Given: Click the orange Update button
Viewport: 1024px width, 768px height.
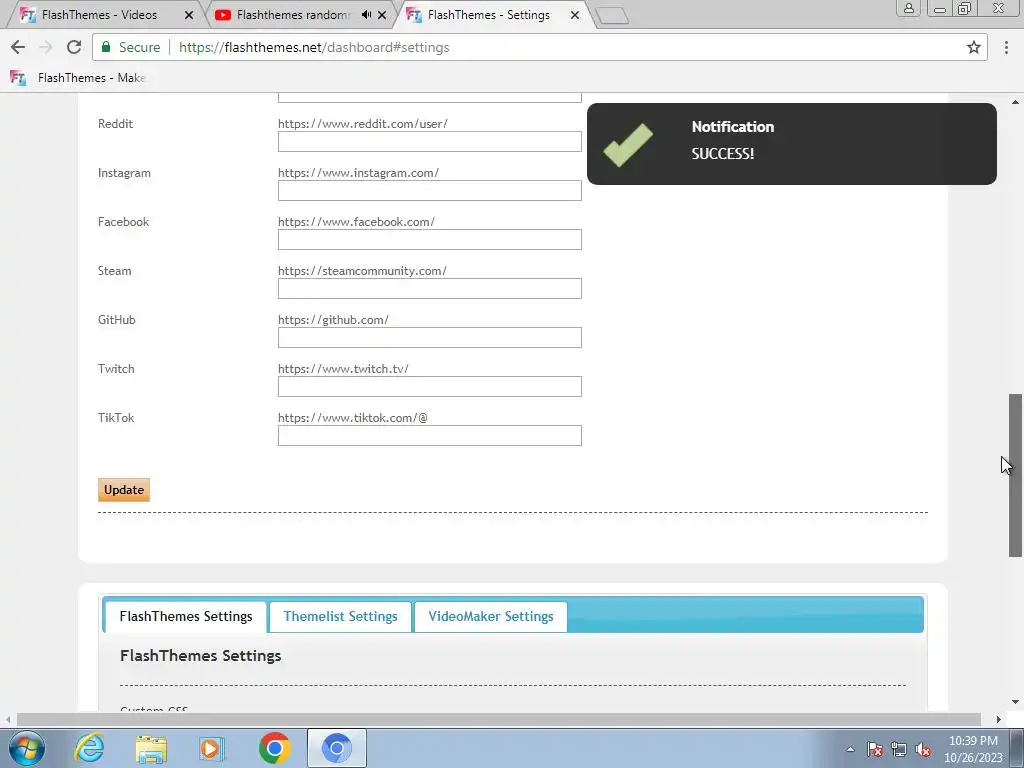Looking at the screenshot, I should coord(124,490).
